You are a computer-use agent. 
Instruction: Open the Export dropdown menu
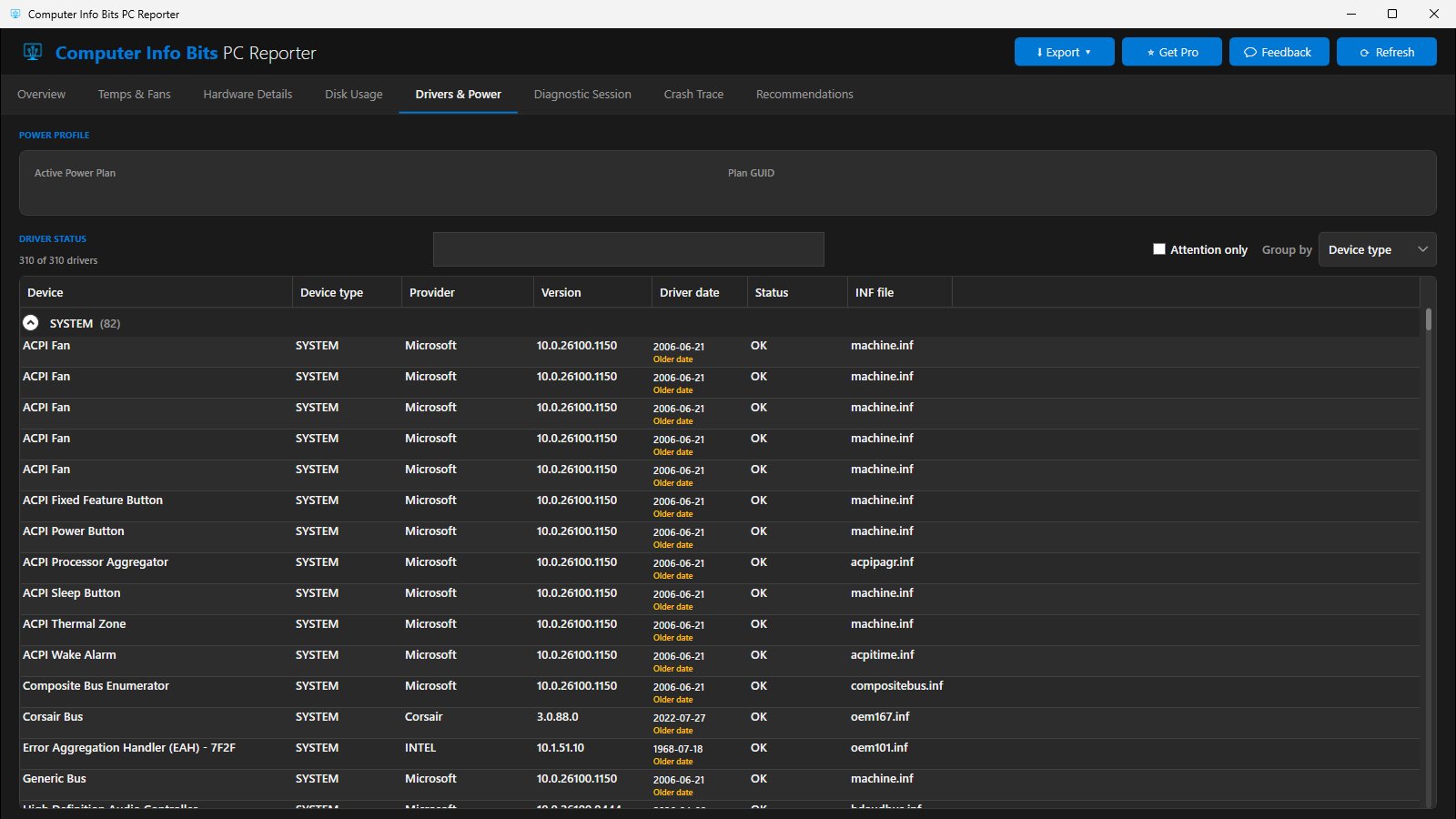[1064, 52]
